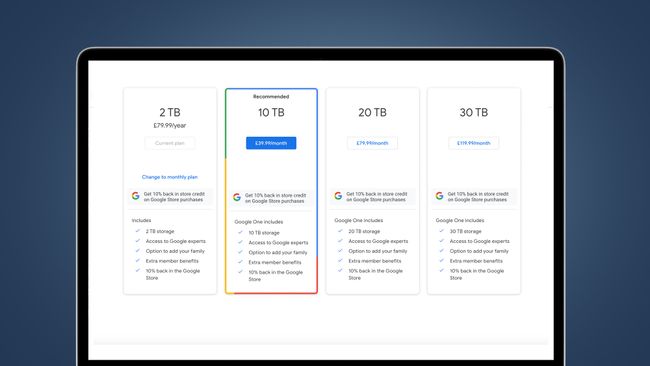Click checkmark for 10% back in Google Store, 20 TB card

click(x=340, y=271)
